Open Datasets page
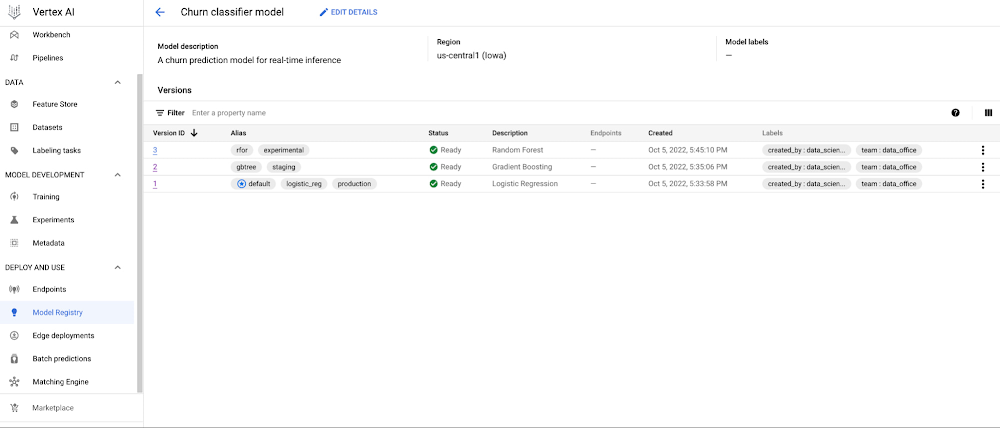Viewport: 1000px width, 428px height. coord(47,128)
